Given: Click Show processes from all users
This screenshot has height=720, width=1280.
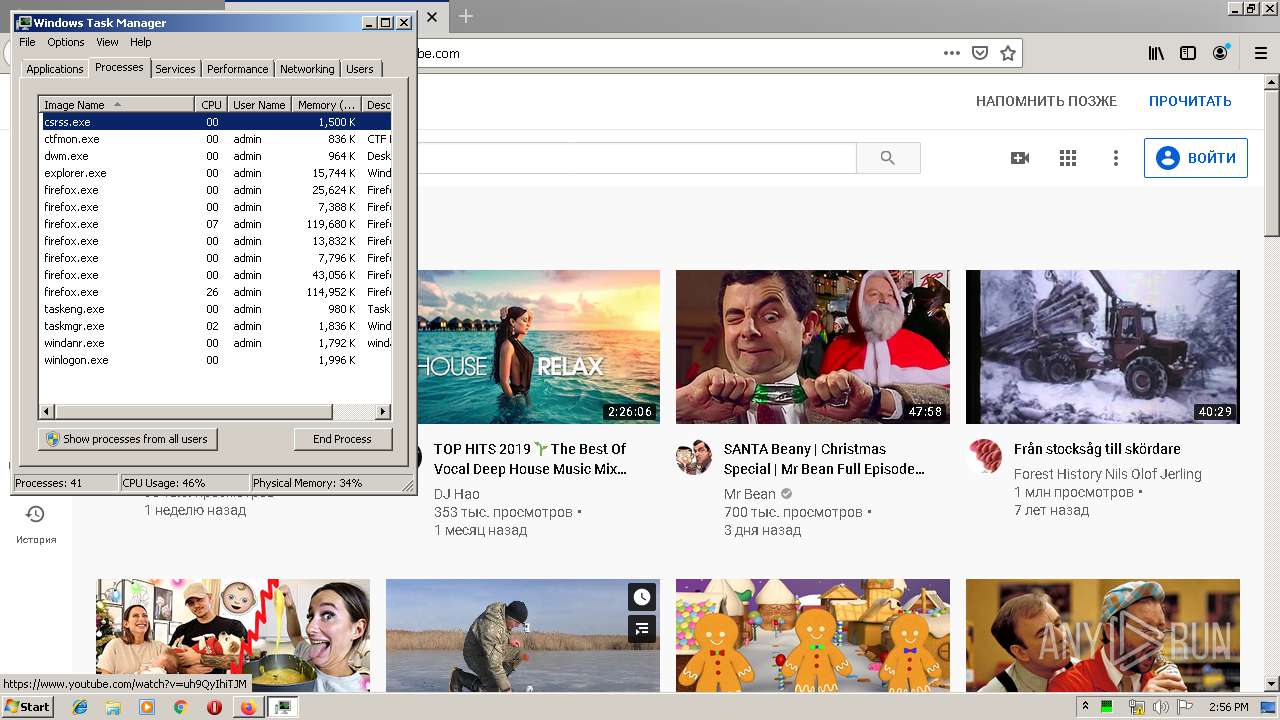Looking at the screenshot, I should tap(127, 439).
